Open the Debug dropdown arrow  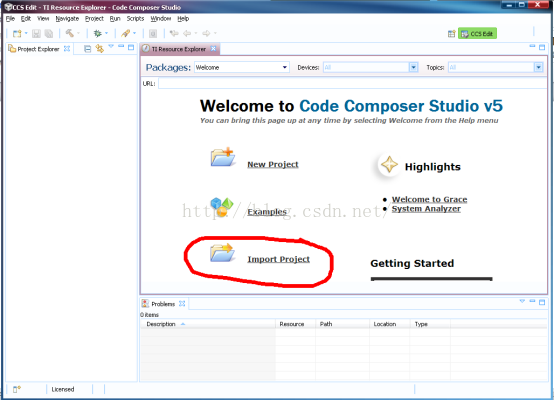(106, 33)
